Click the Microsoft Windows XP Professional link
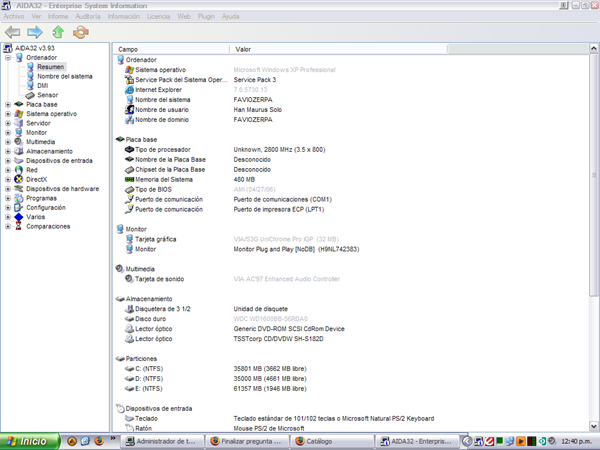Viewport: 600px width, 450px height. click(284, 70)
